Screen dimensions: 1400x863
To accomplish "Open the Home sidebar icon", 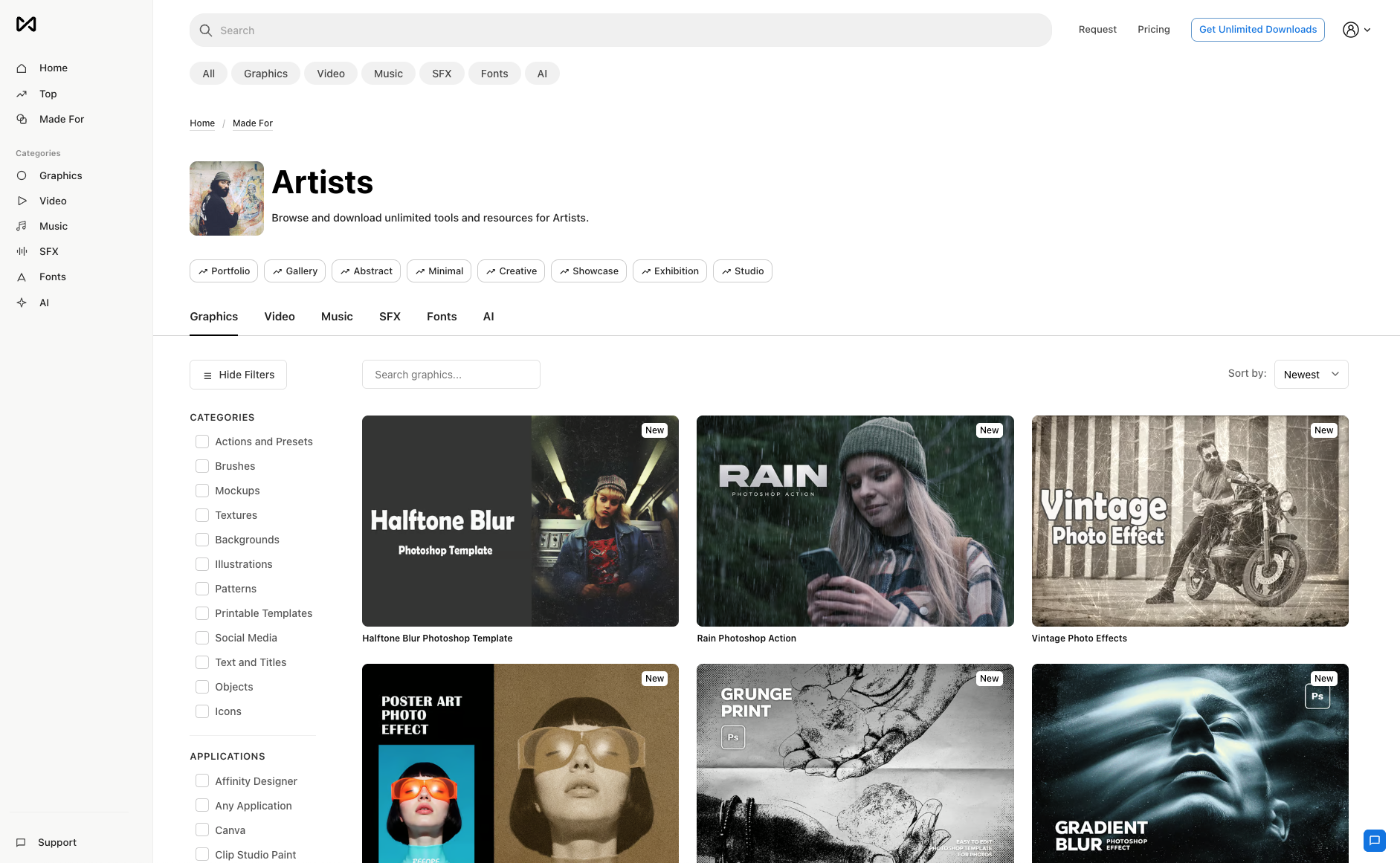I will click(x=22, y=68).
